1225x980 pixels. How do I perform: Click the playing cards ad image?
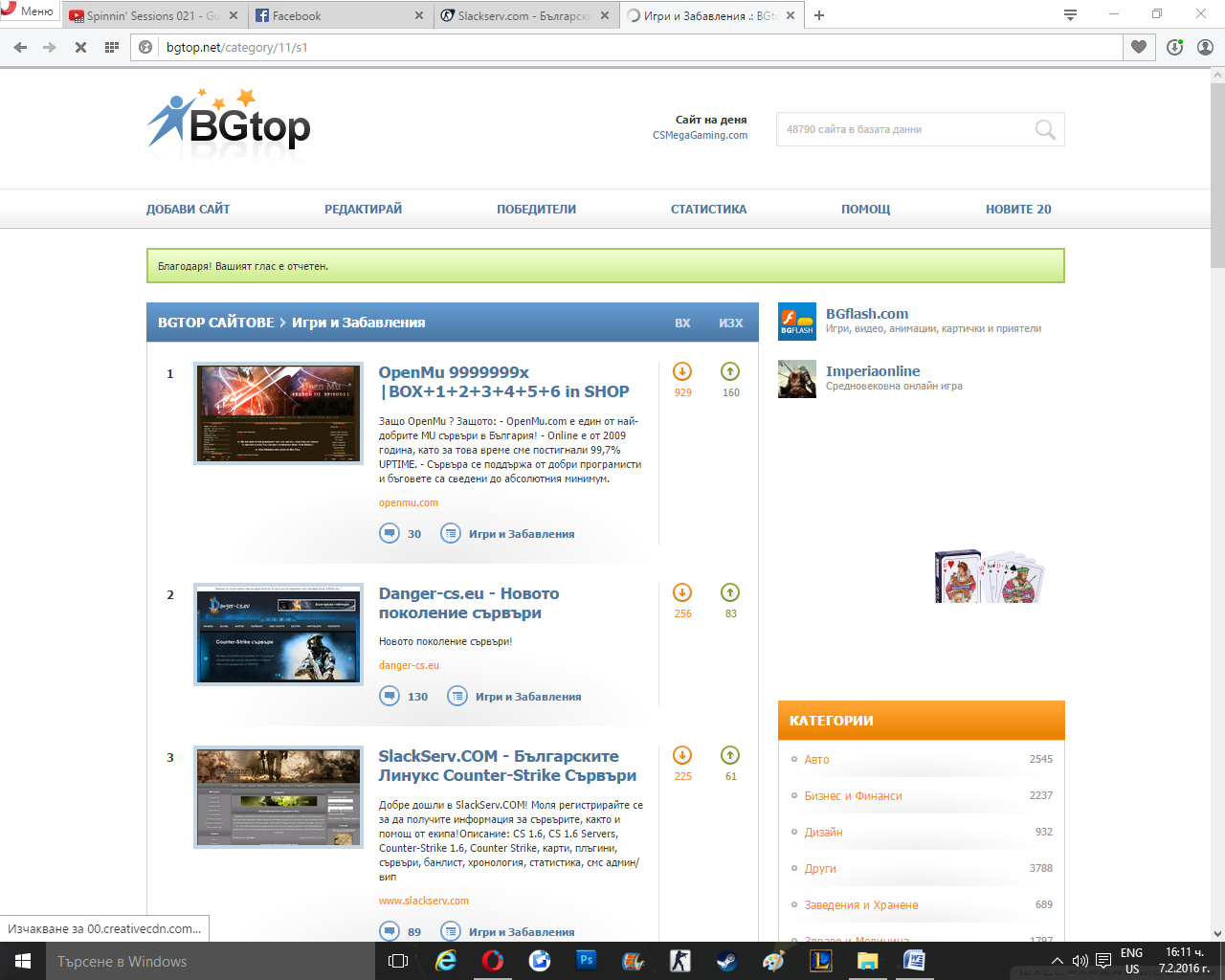pos(990,576)
